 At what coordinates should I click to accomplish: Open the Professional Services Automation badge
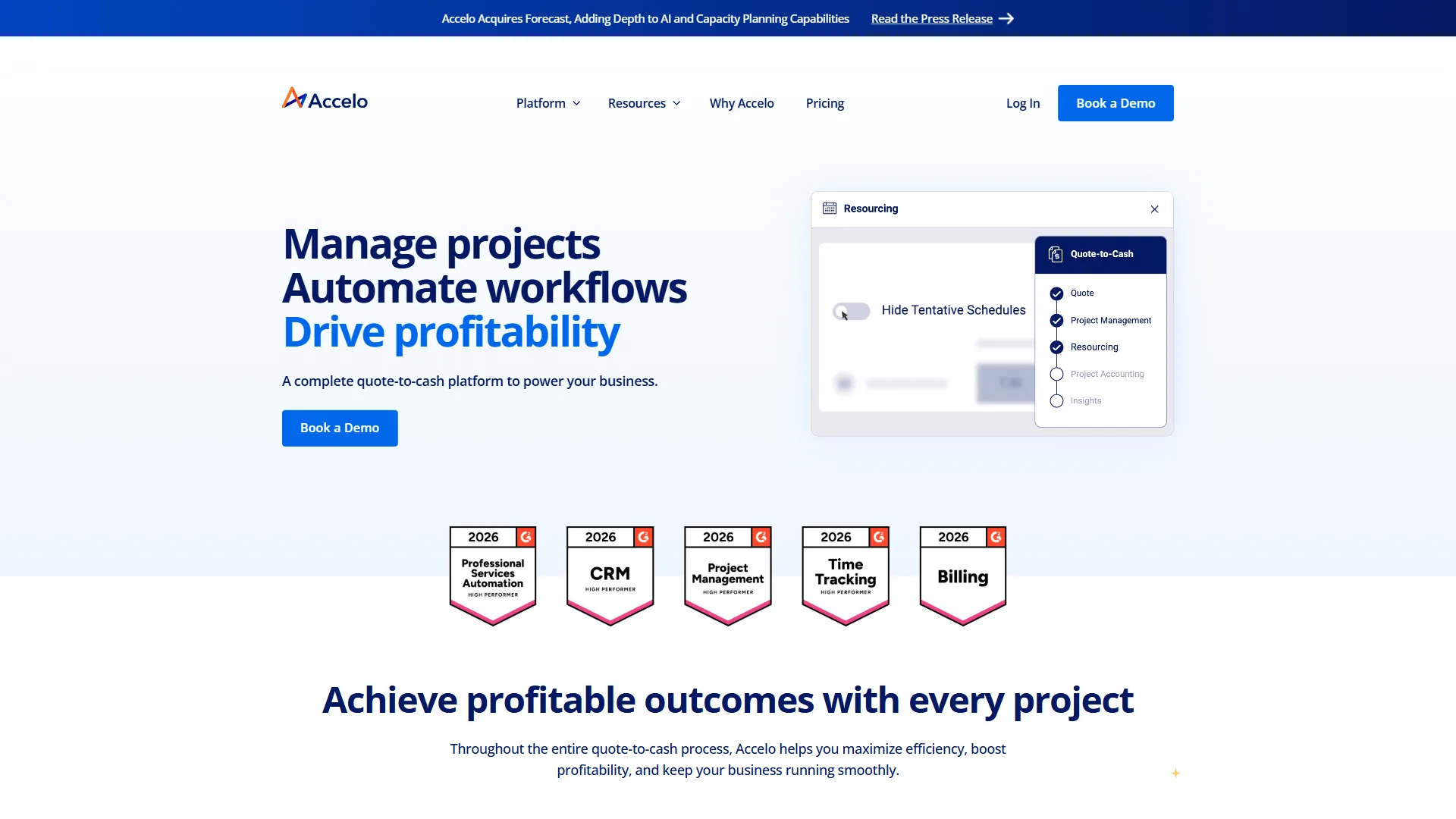(x=493, y=576)
